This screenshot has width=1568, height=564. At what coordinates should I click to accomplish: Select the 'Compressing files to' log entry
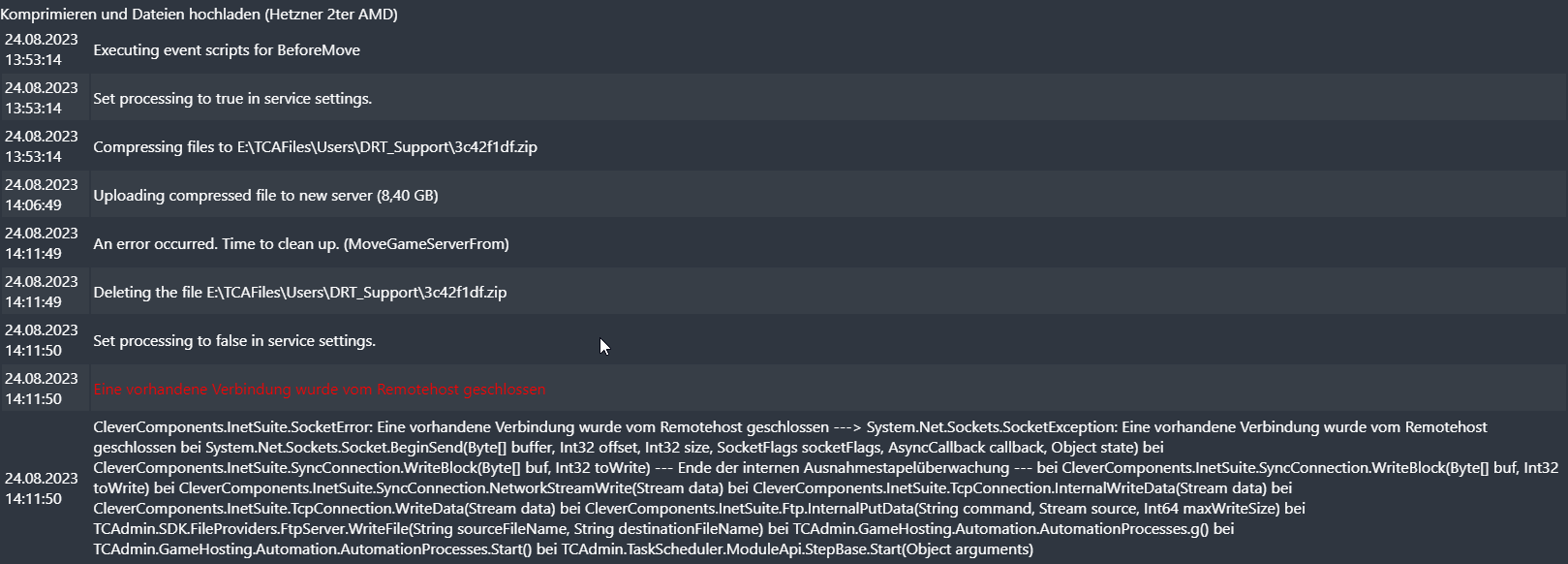(315, 147)
